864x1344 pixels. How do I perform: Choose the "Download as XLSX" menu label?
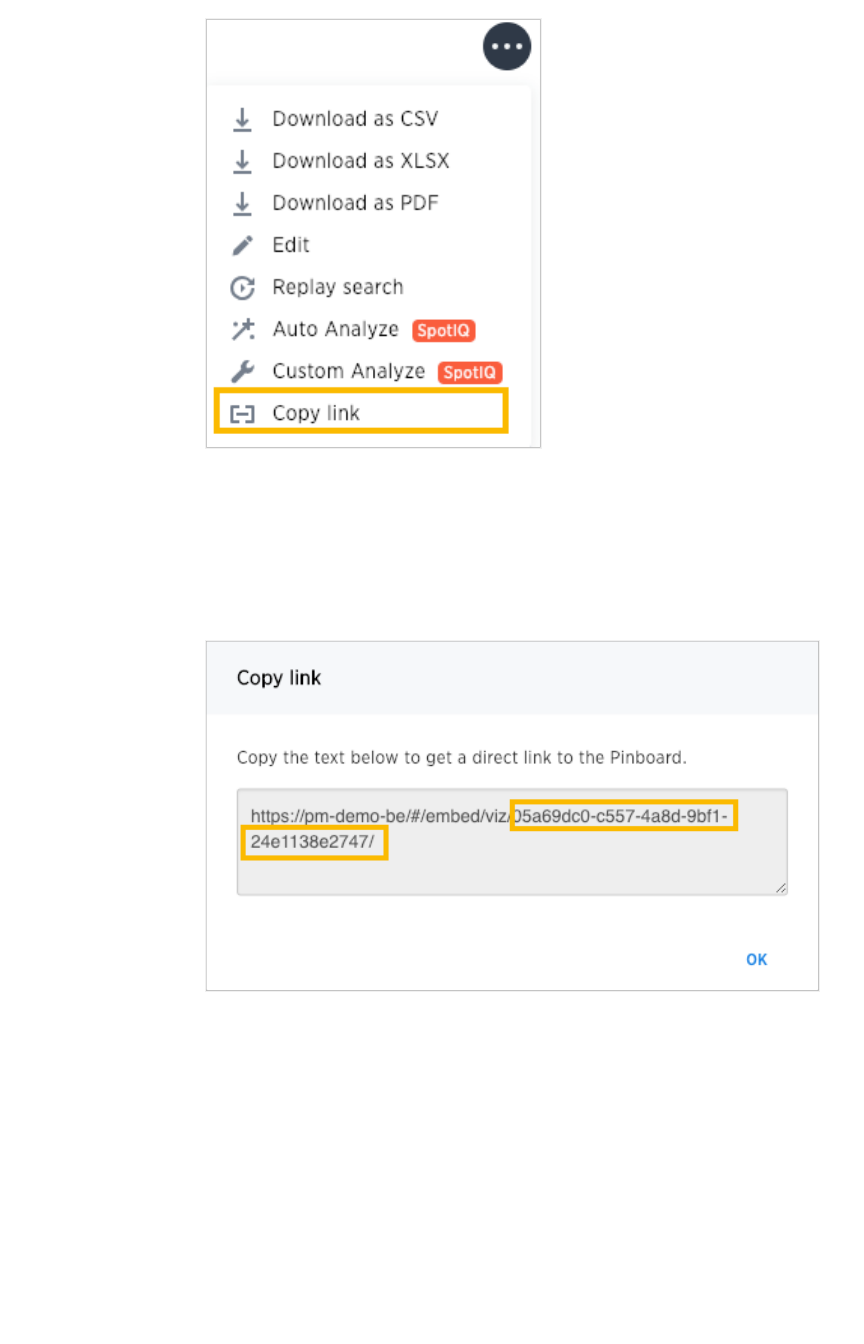360,161
